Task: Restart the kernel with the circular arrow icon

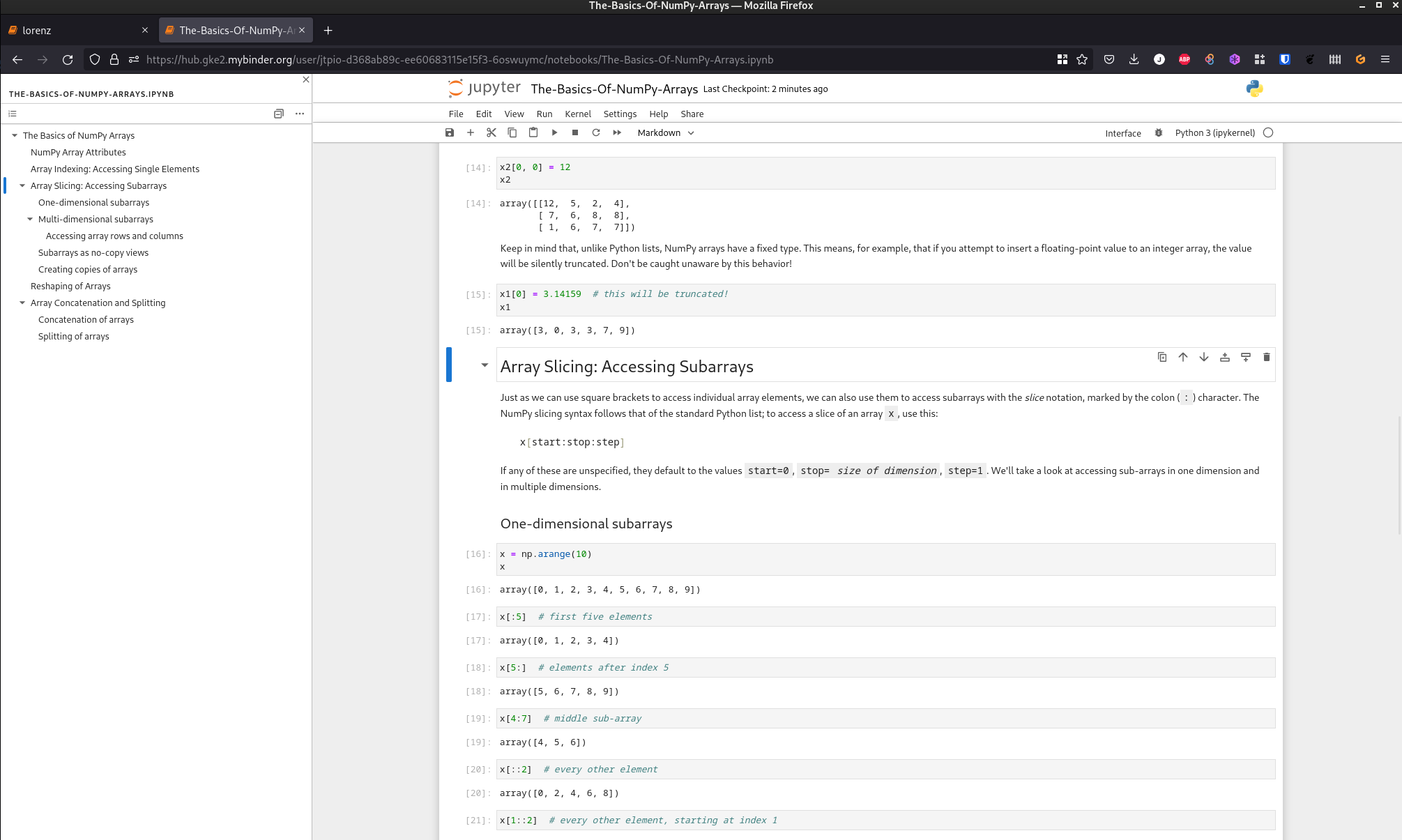Action: (596, 132)
